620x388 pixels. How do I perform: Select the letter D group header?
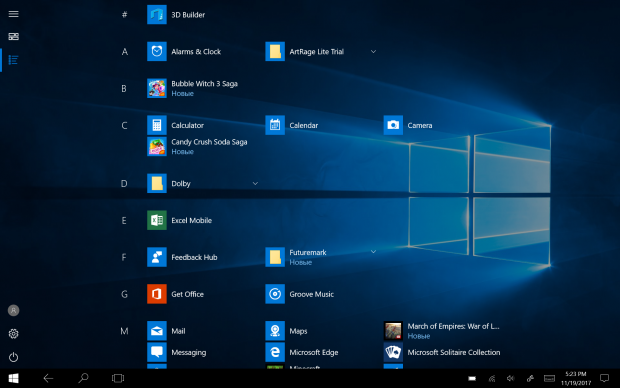click(124, 184)
